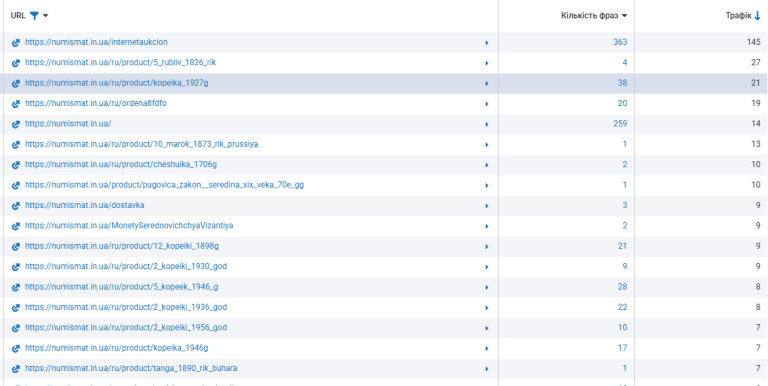Sort by Трафік descending arrow
This screenshot has height=386, width=768.
tap(758, 16)
